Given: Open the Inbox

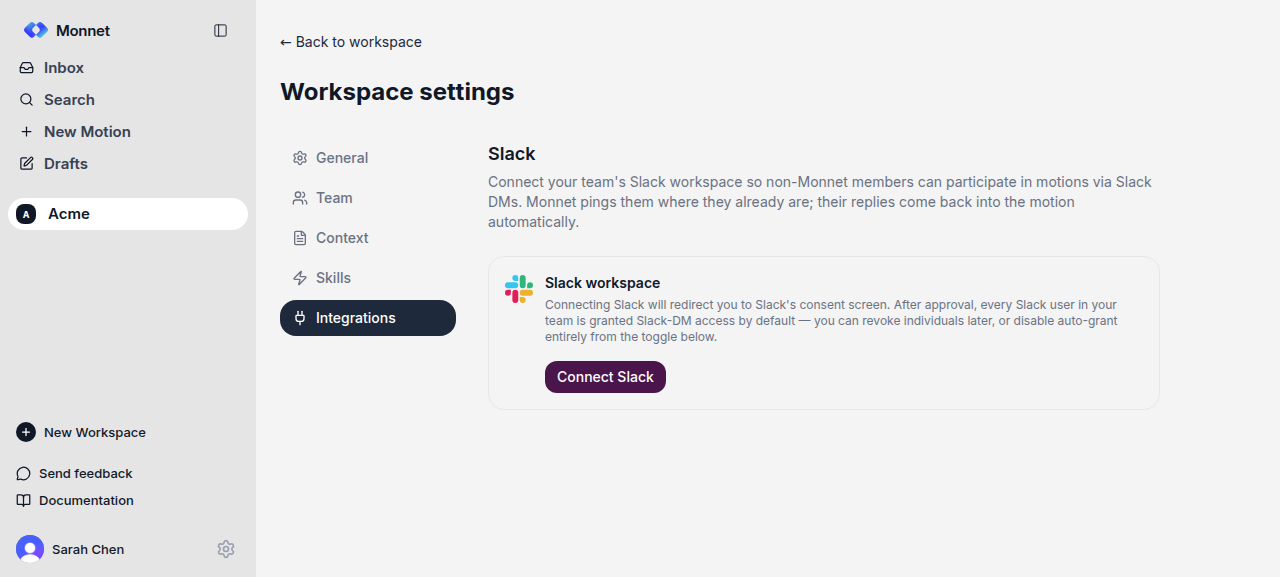Looking at the screenshot, I should (128, 68).
